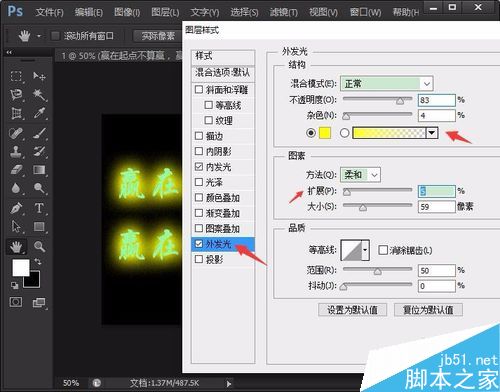
Task: Open Hand tool preset picker in options bar
Action: 39,36
